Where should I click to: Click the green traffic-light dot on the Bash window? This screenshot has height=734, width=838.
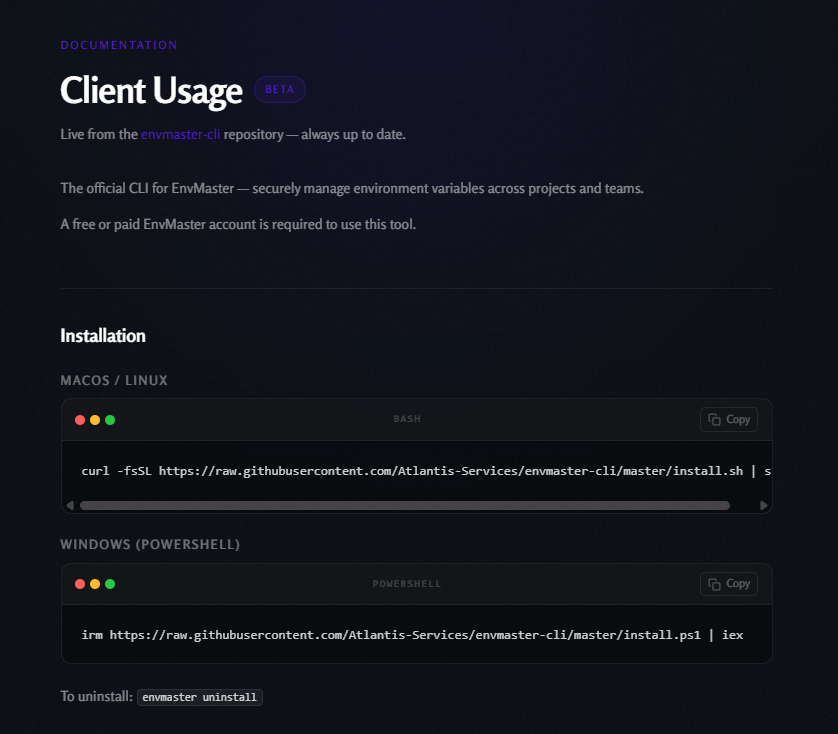tap(110, 420)
